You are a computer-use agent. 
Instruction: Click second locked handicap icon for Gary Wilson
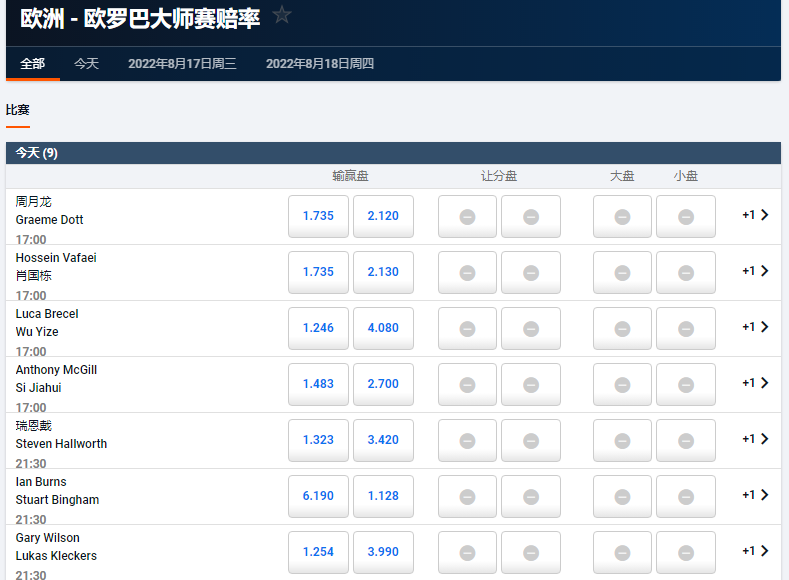coord(530,553)
